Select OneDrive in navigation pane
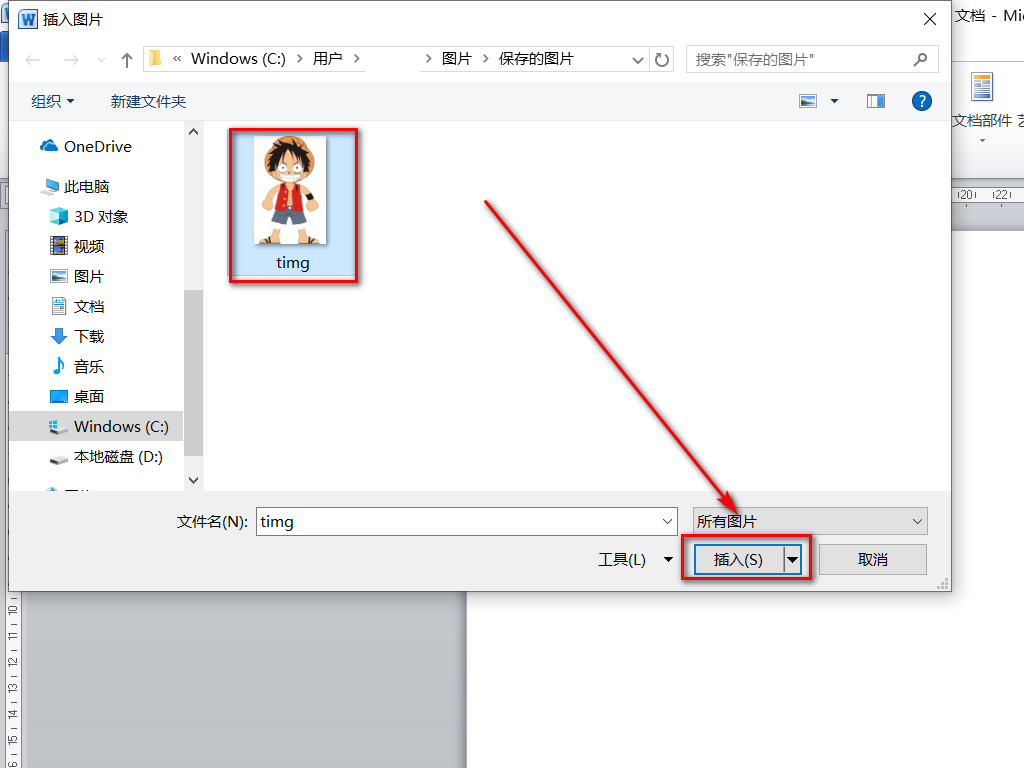This screenshot has width=1024, height=768. 86,146
